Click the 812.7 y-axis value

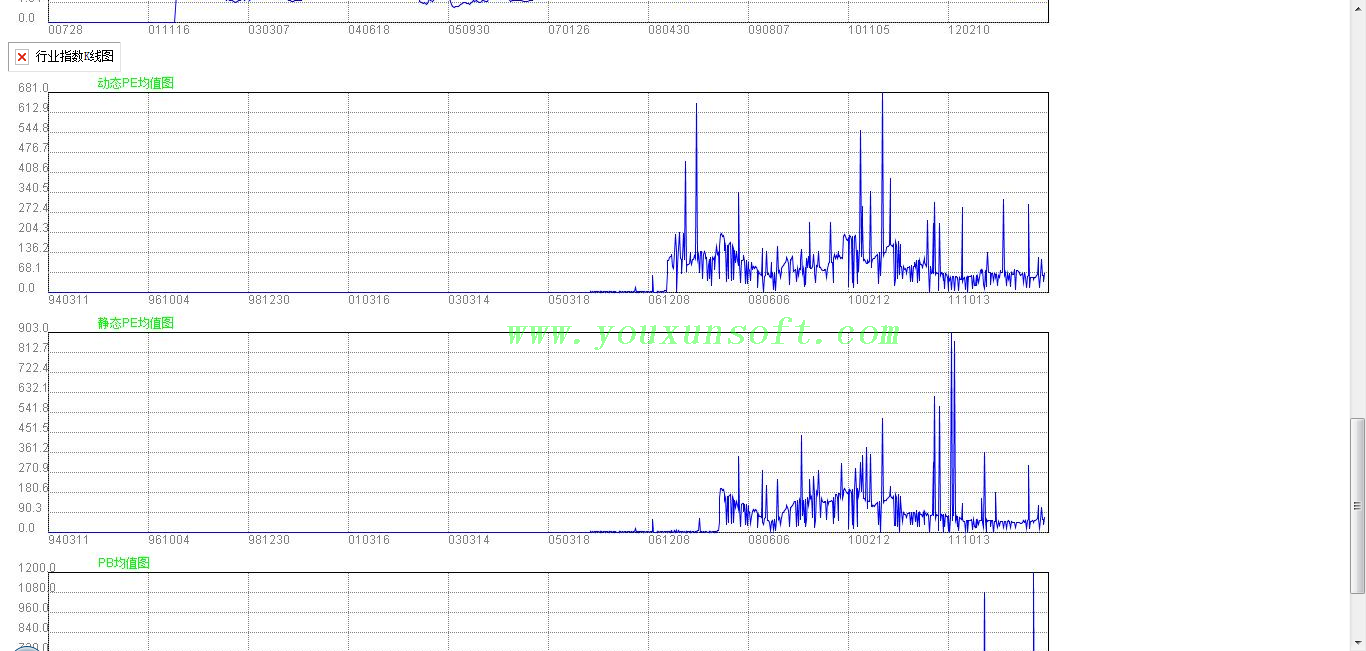click(x=33, y=348)
